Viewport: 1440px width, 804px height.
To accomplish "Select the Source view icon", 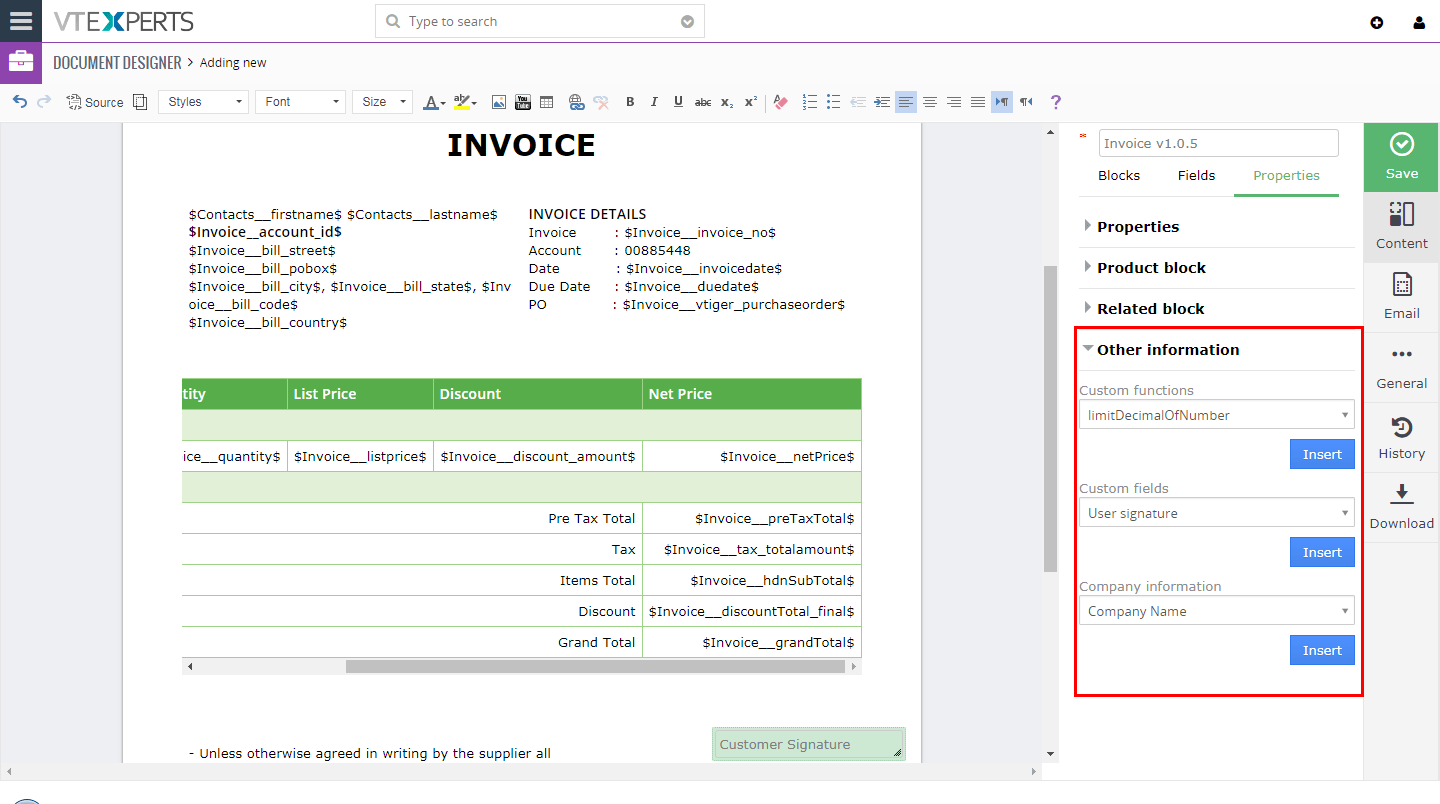I will pos(95,101).
